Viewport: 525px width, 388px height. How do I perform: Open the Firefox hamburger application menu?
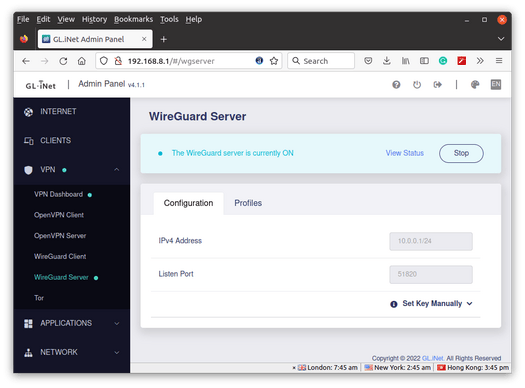coord(499,61)
